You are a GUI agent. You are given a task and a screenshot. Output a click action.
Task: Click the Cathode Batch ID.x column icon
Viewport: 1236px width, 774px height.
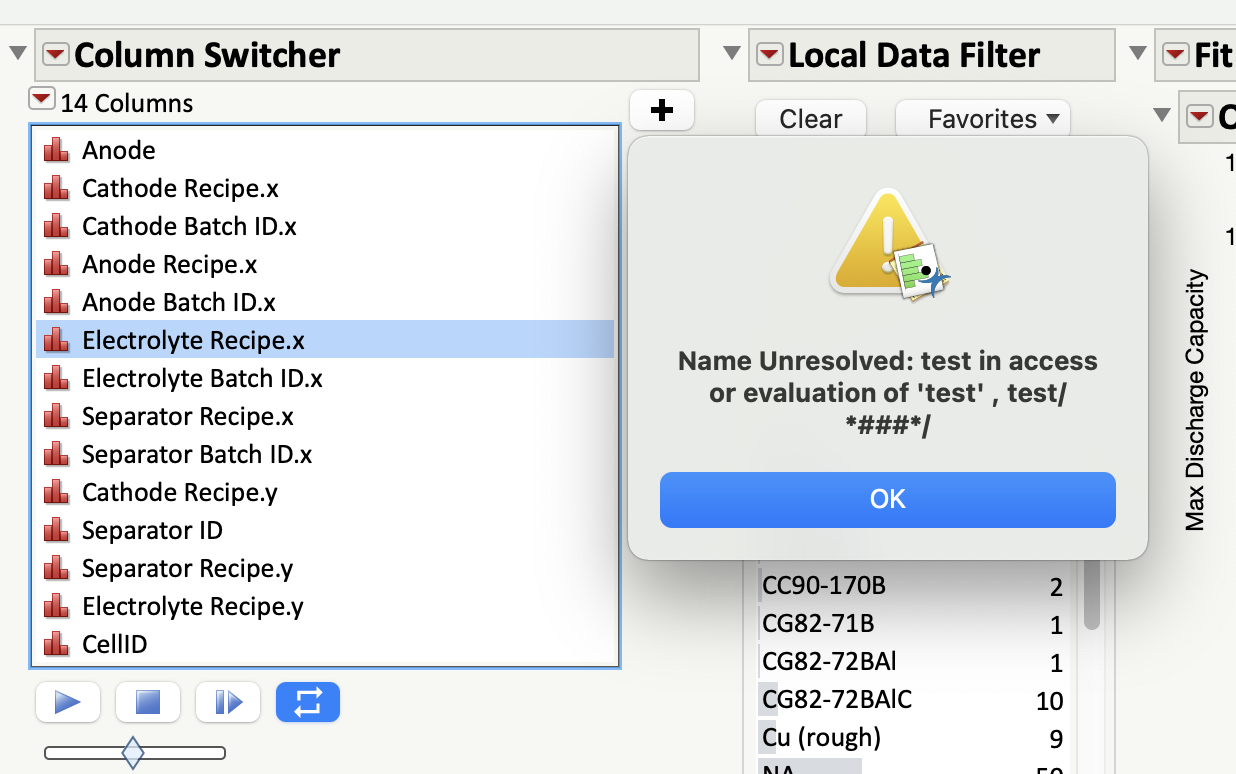coord(56,227)
